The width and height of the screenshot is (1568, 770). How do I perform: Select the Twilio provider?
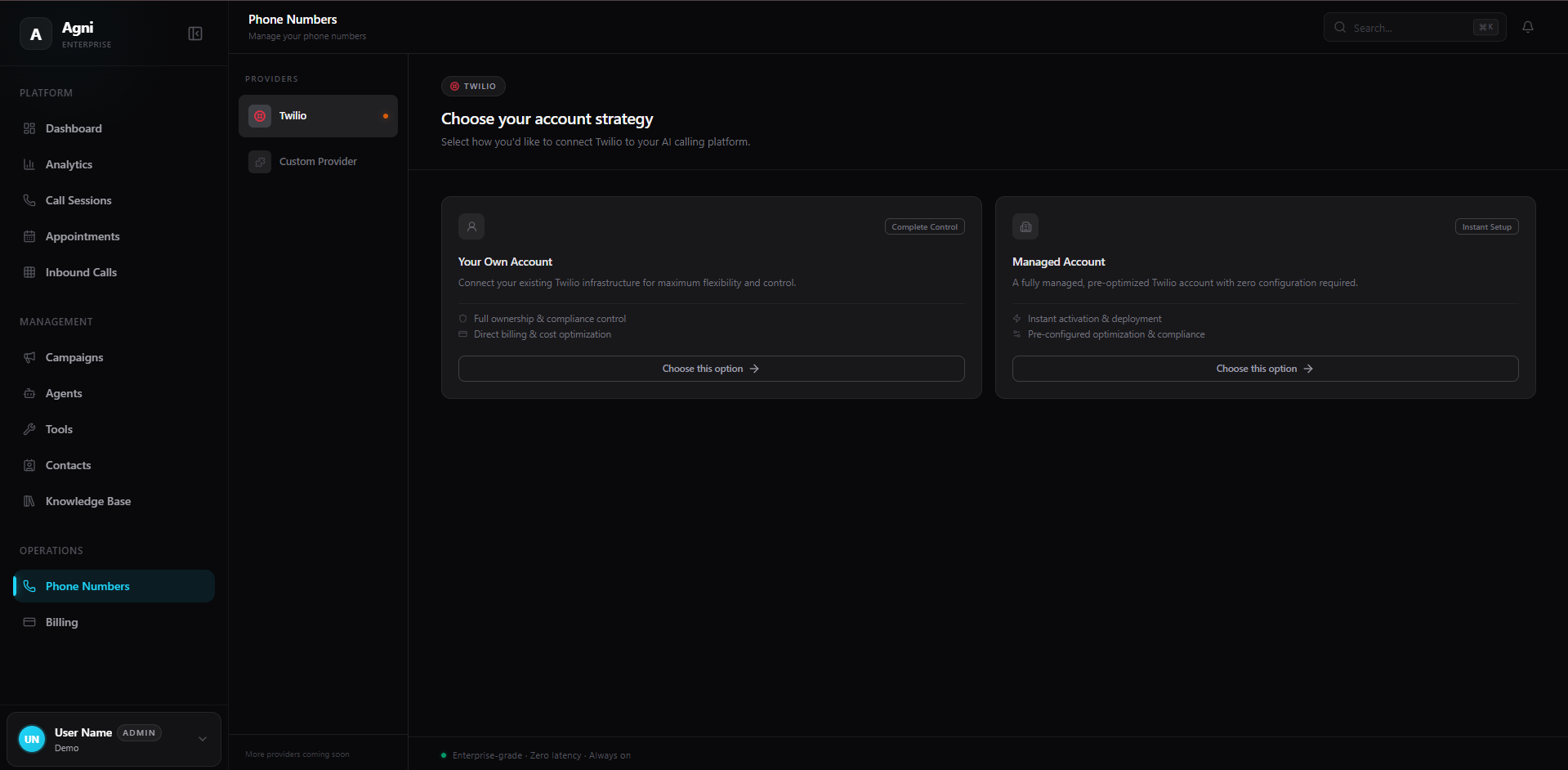[318, 116]
